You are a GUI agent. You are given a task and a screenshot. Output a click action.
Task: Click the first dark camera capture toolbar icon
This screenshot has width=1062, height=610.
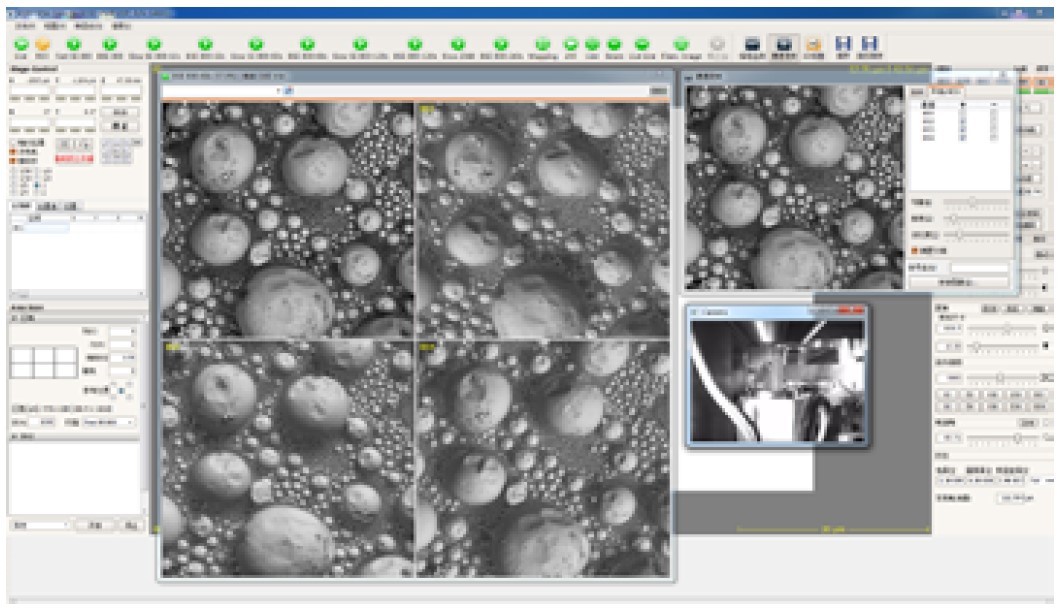coord(755,45)
